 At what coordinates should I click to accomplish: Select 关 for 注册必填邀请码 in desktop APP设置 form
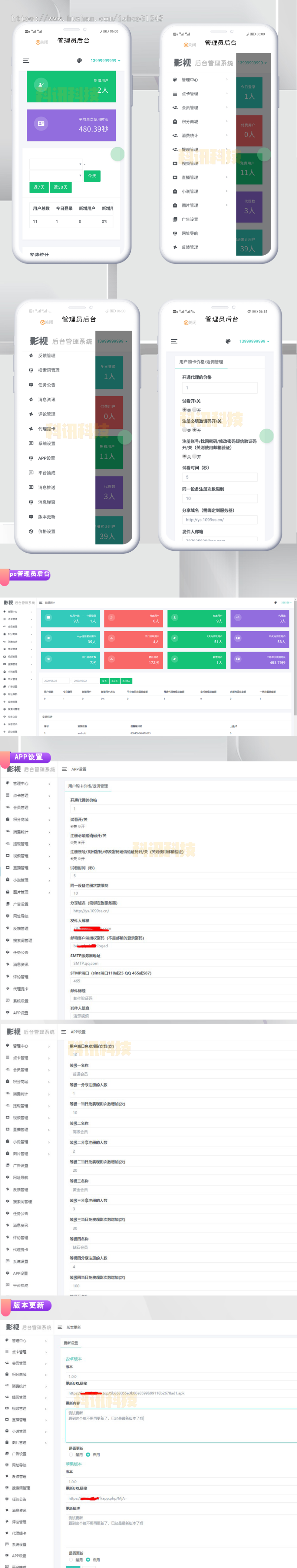[71, 843]
